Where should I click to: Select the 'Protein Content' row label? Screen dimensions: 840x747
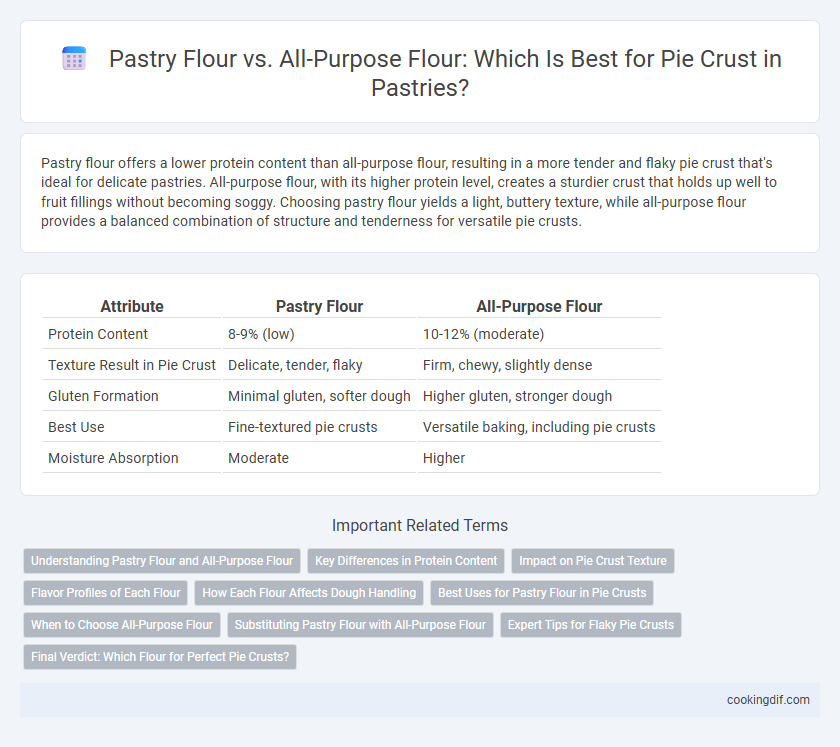98,334
